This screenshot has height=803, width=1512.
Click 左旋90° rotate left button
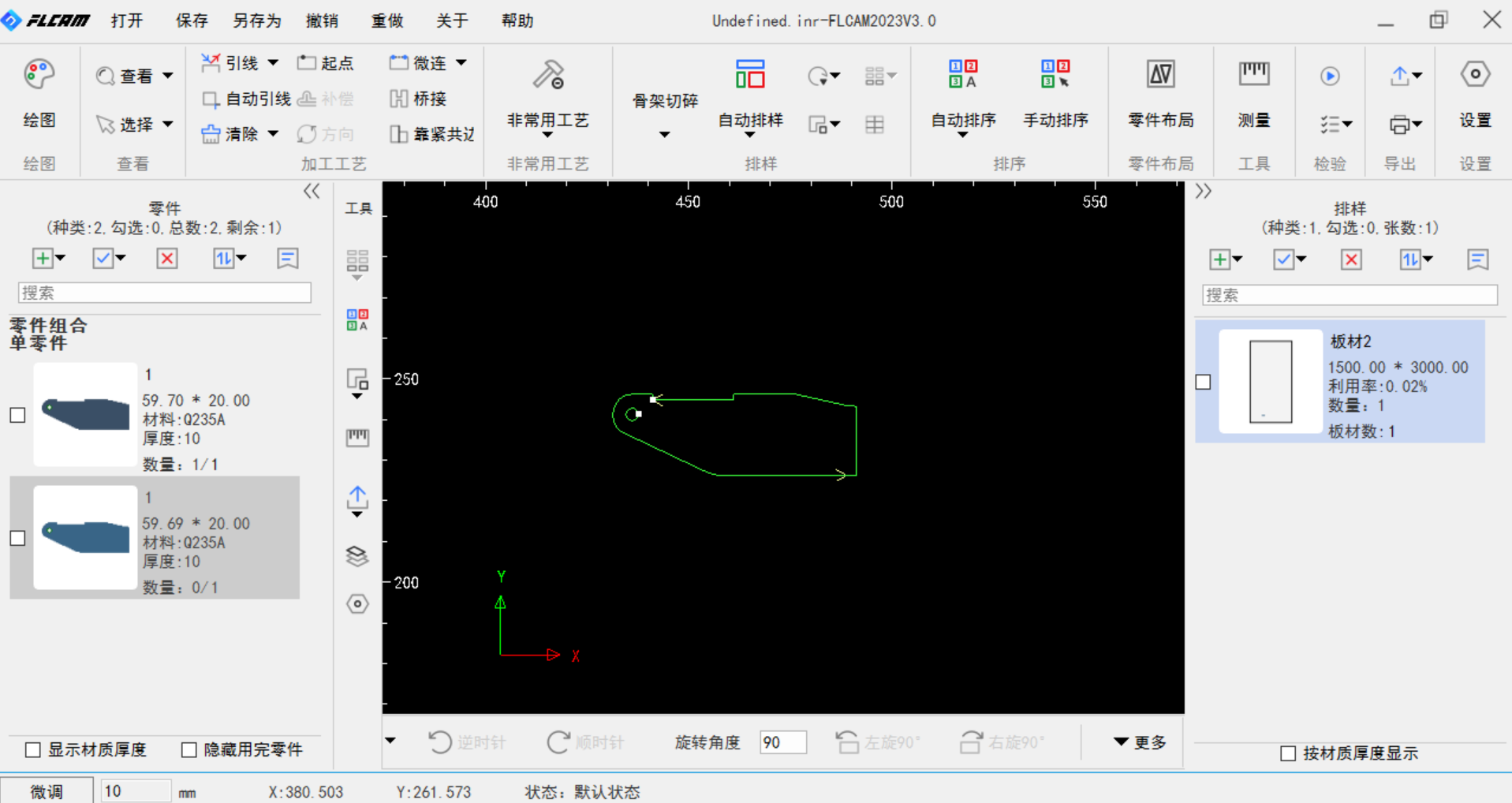pos(878,742)
